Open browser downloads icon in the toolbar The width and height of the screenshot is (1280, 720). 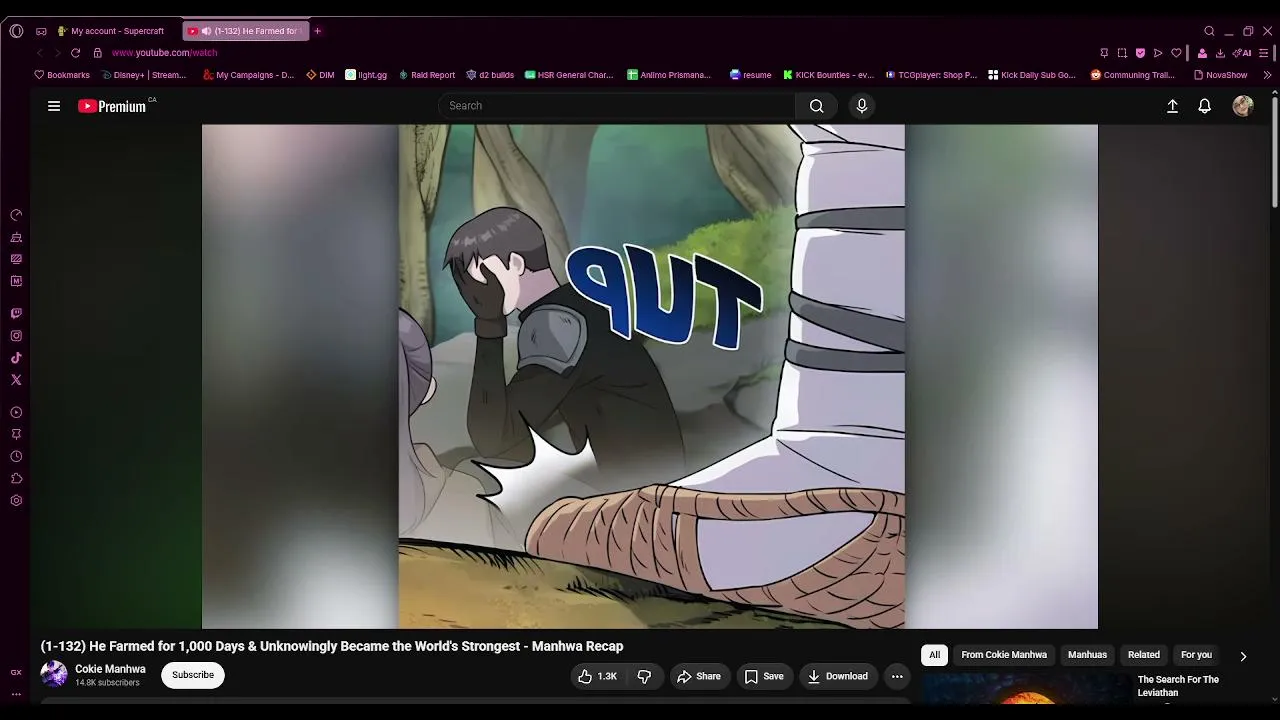[x=1220, y=53]
